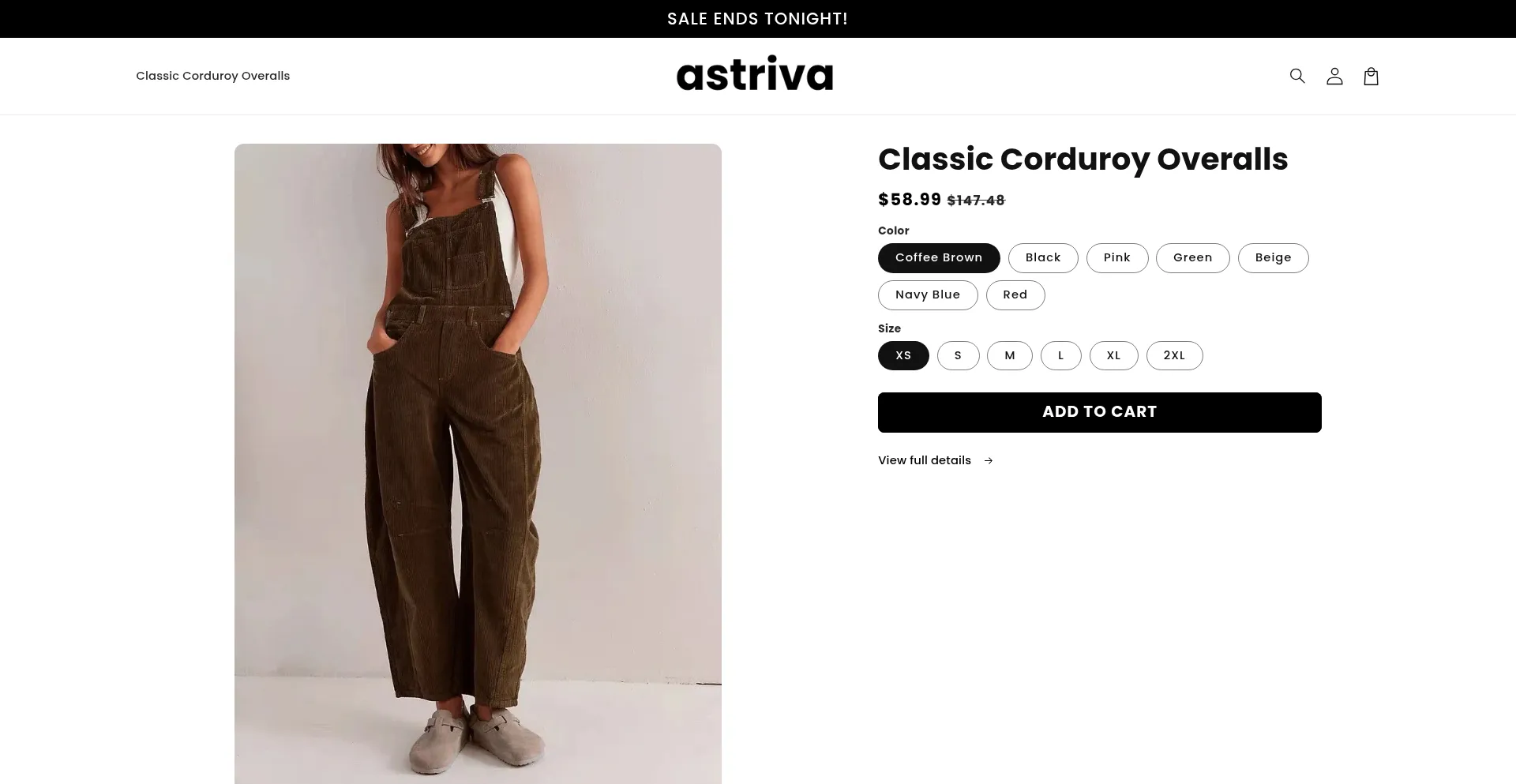
Task: Select the Coffee Brown color option
Action: [939, 258]
